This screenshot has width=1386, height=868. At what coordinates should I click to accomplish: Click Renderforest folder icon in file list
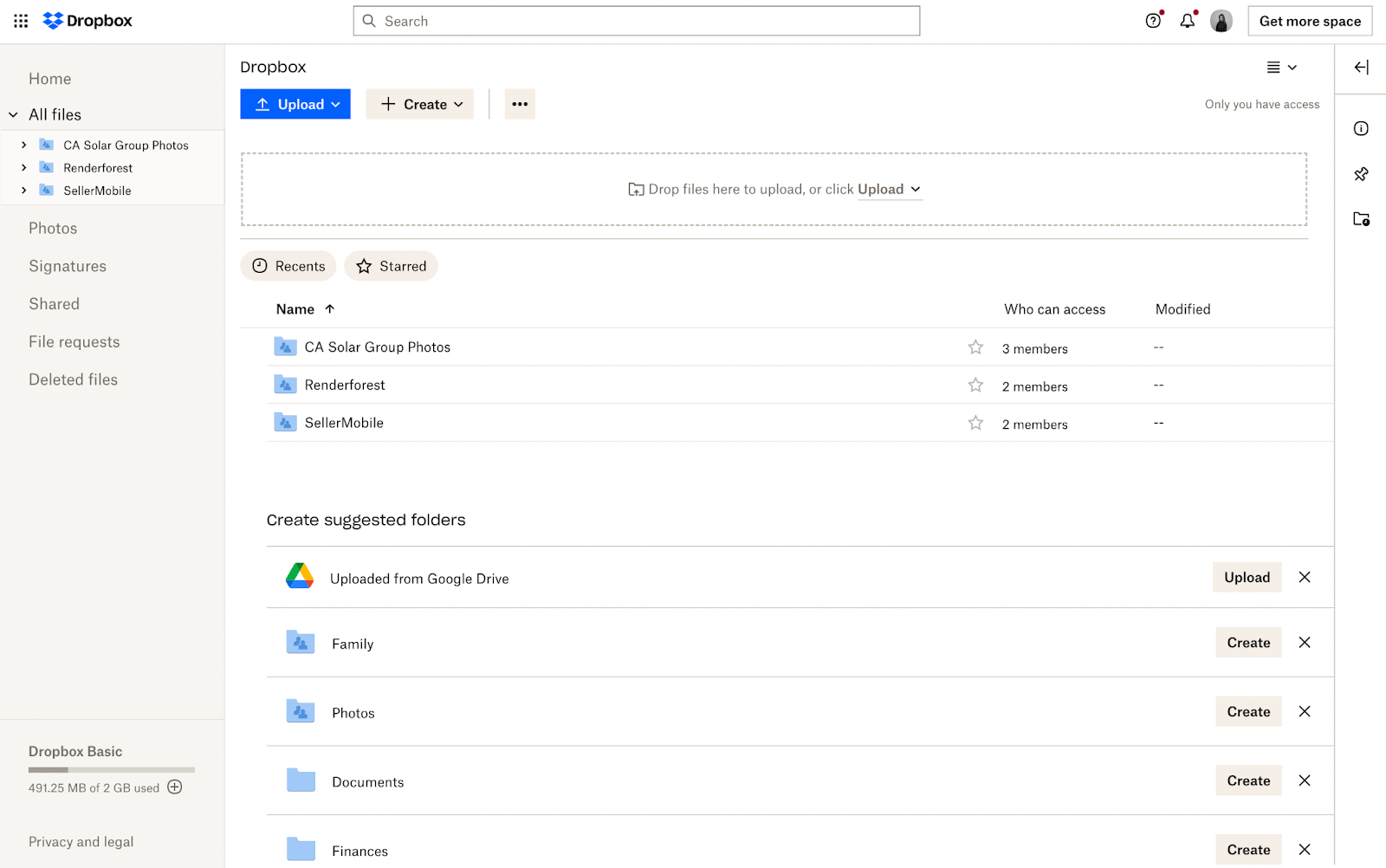click(285, 385)
